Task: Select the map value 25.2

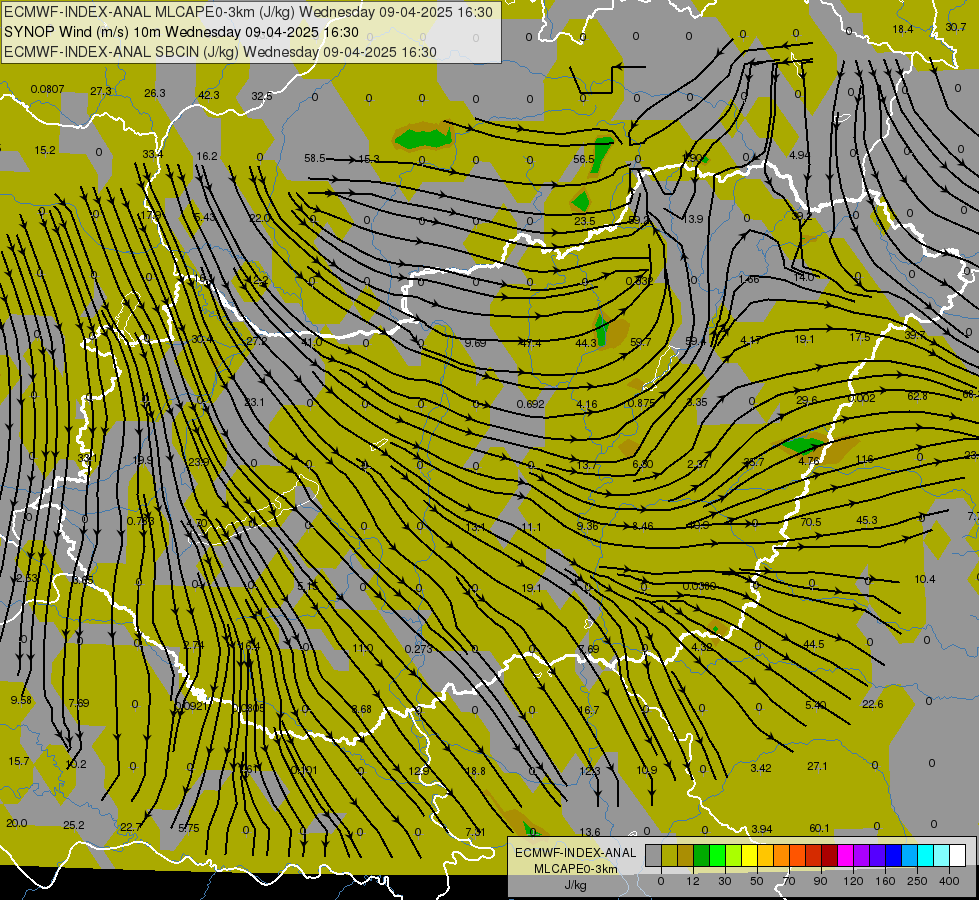Action: [74, 825]
